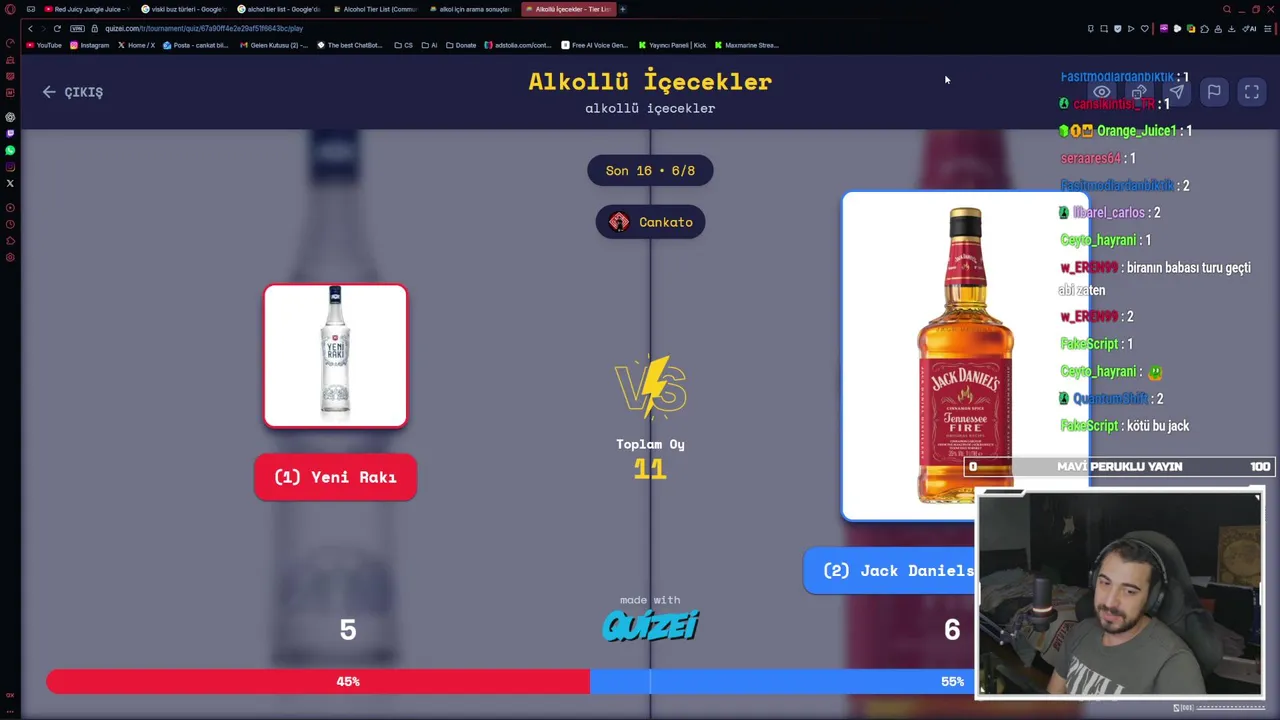Viewport: 1280px width, 720px height.
Task: Click the browser search magnifier icon
Action: [x=1227, y=9]
